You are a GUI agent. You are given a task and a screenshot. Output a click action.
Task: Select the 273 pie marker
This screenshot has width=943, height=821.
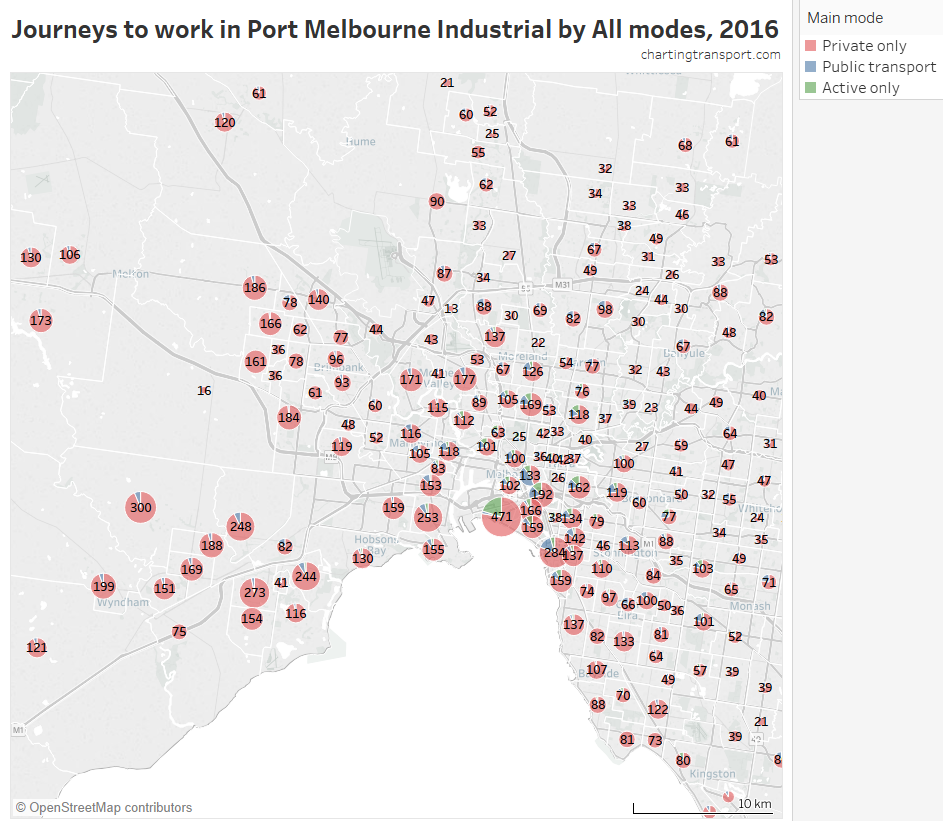coord(255,593)
